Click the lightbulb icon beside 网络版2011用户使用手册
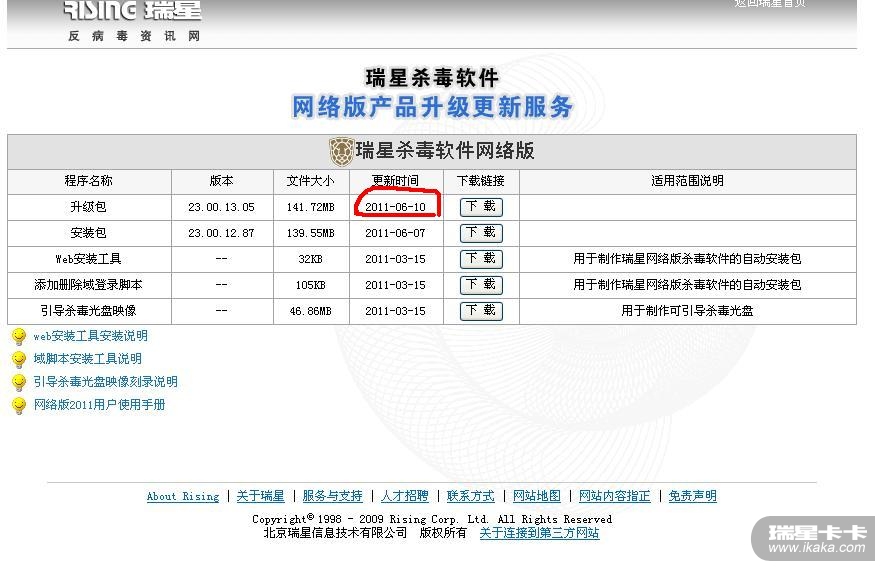The width and height of the screenshot is (884, 567). (19, 405)
